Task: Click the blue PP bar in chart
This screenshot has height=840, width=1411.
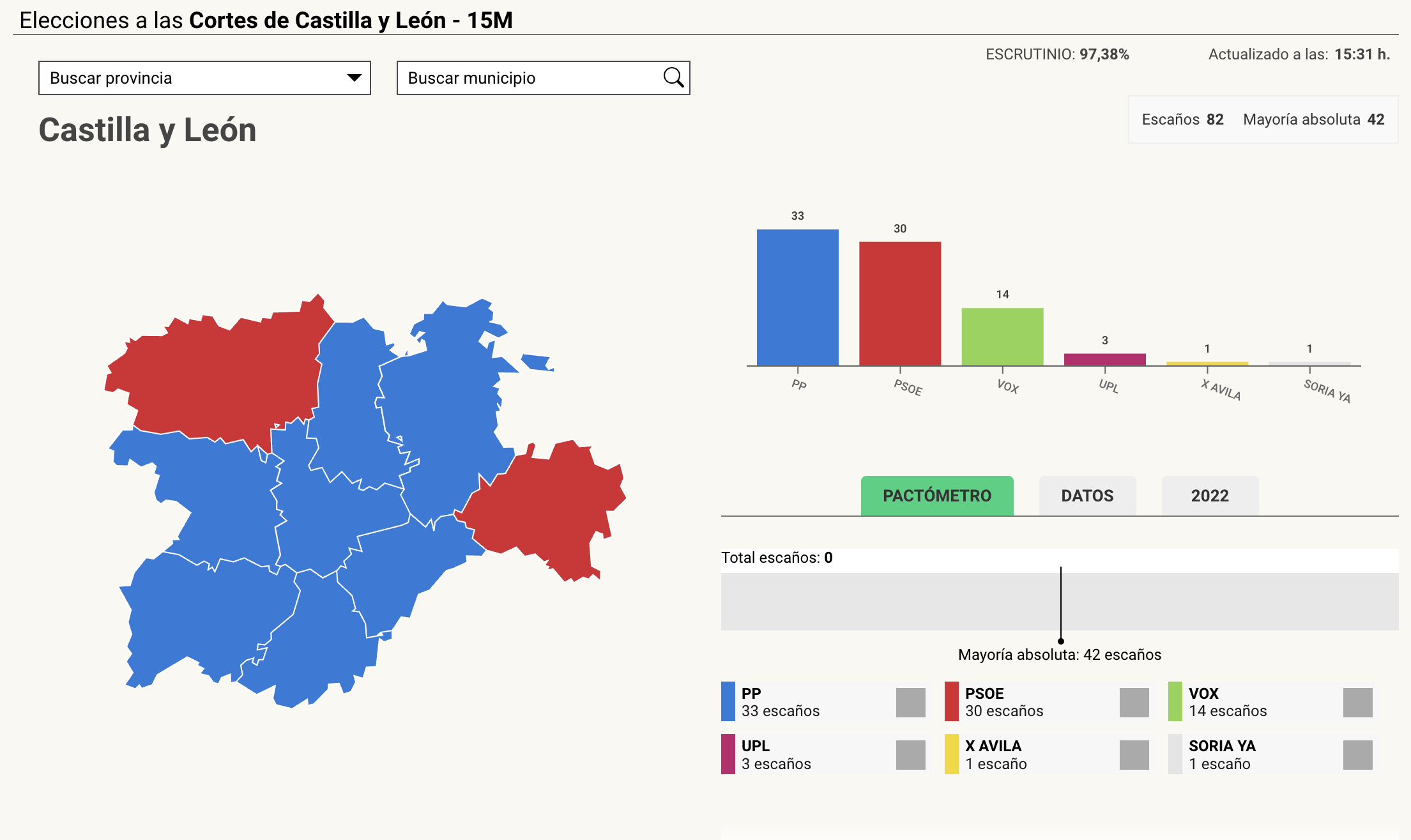Action: 797,297
